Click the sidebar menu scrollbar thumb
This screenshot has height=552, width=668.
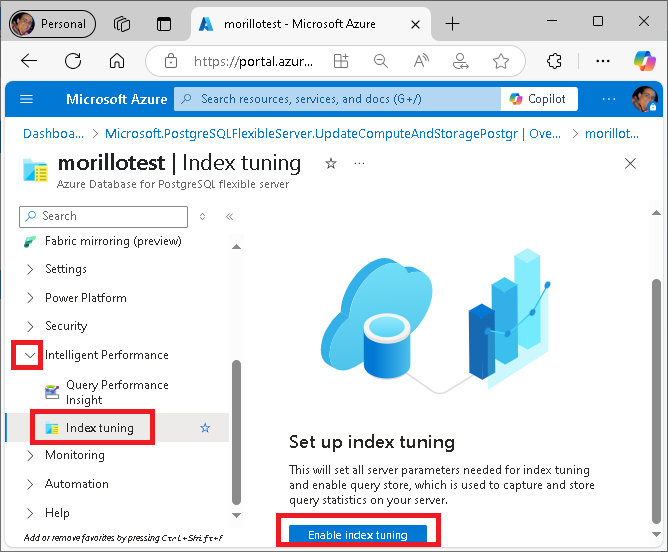click(x=237, y=432)
